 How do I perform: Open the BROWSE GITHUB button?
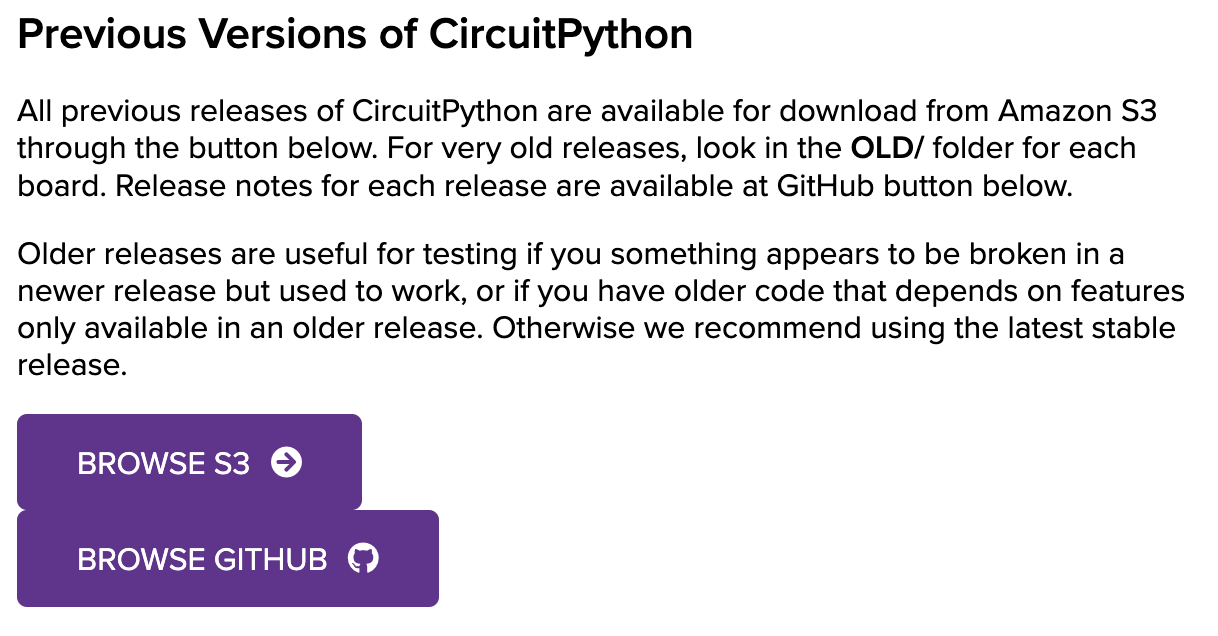tap(227, 558)
